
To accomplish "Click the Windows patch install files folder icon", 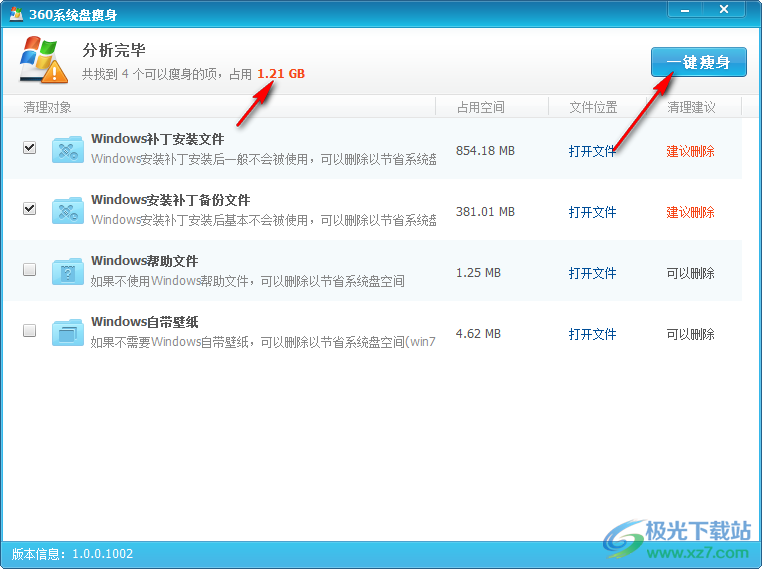I will pos(68,150).
